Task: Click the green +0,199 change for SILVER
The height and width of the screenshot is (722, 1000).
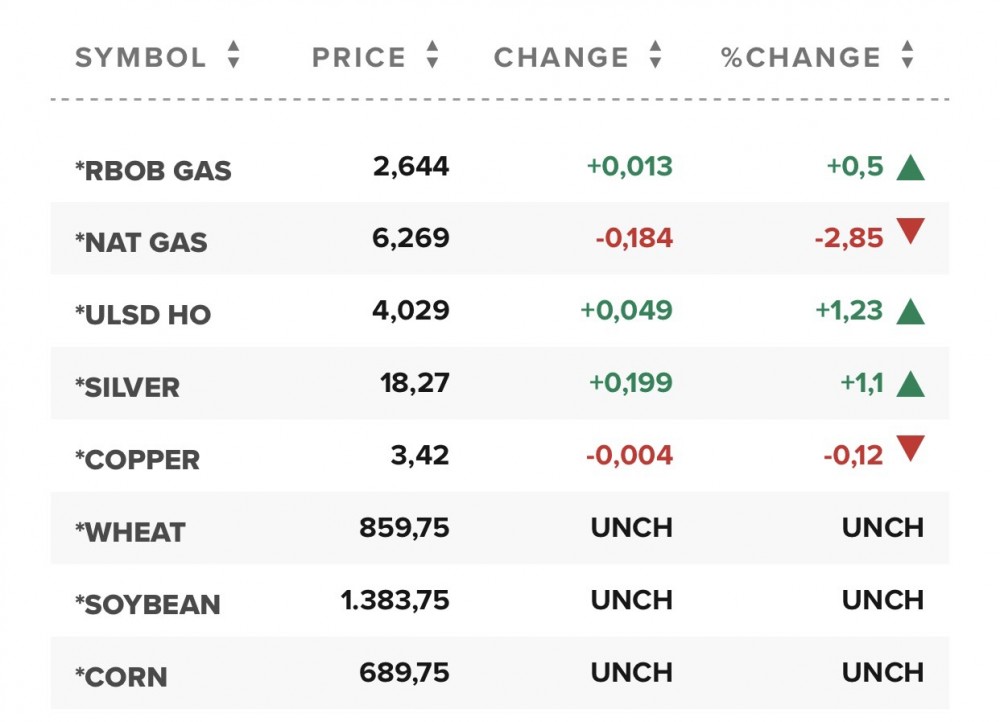Action: tap(630, 383)
